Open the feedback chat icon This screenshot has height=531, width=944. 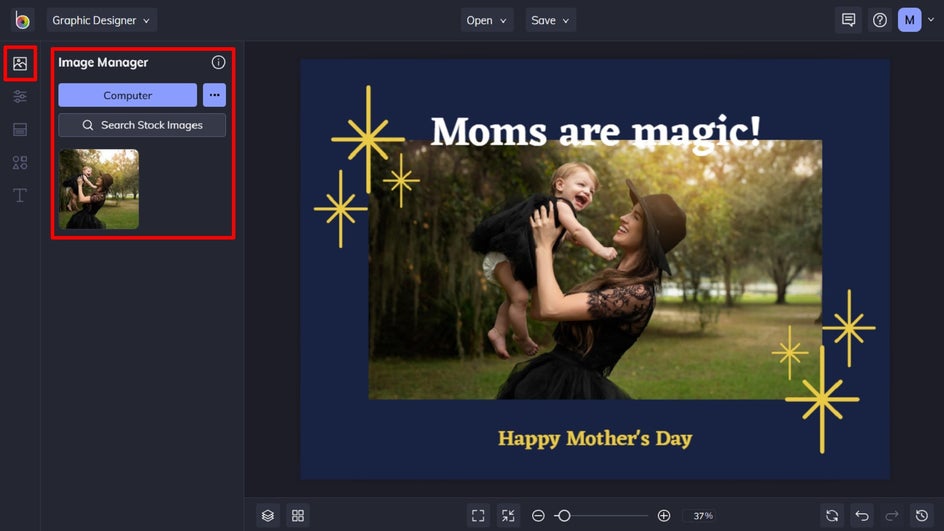848,20
